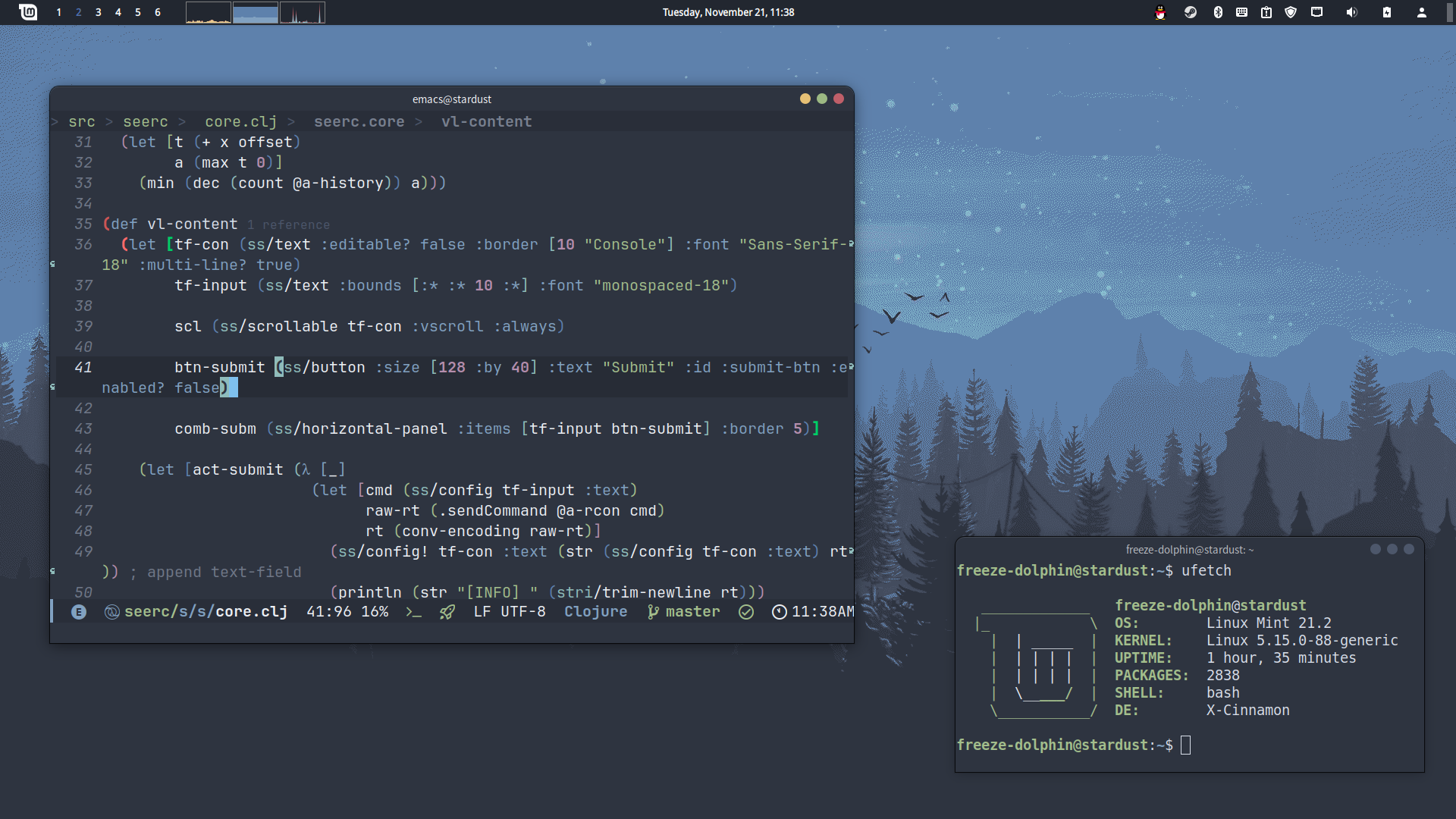Click the vl-content breadcrumb segment
The height and width of the screenshot is (819, 1456).
point(486,122)
